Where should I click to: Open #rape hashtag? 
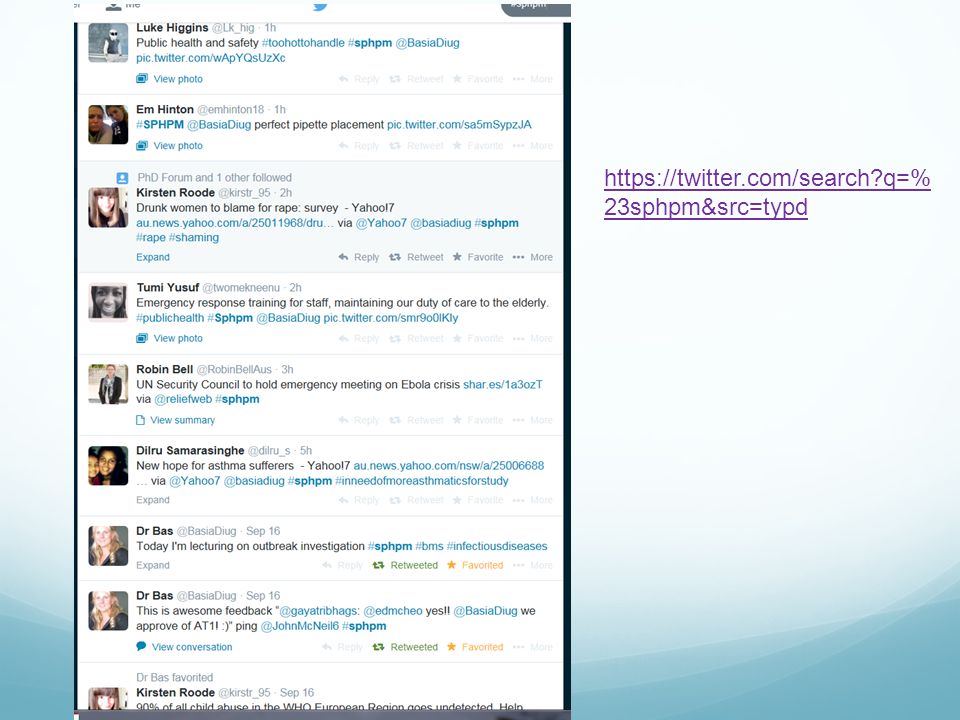click(151, 238)
